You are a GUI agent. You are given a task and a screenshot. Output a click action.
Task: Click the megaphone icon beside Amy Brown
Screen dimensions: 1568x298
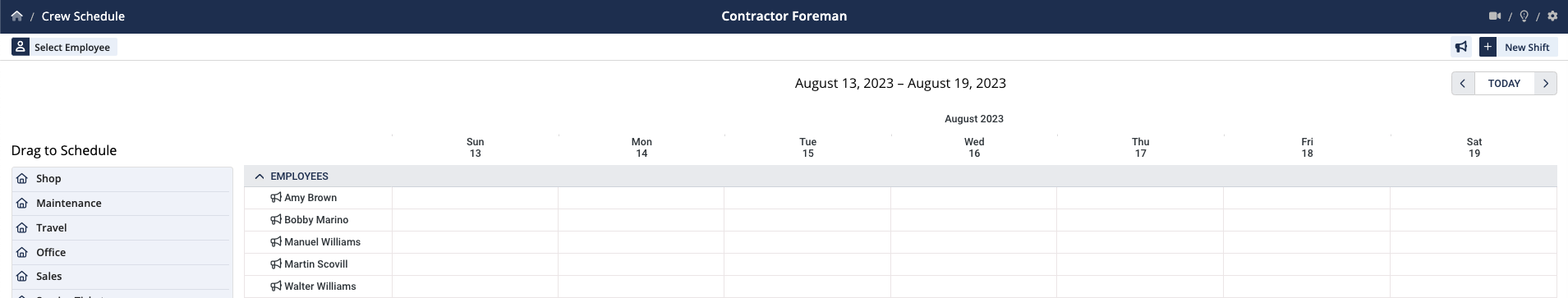point(276,198)
